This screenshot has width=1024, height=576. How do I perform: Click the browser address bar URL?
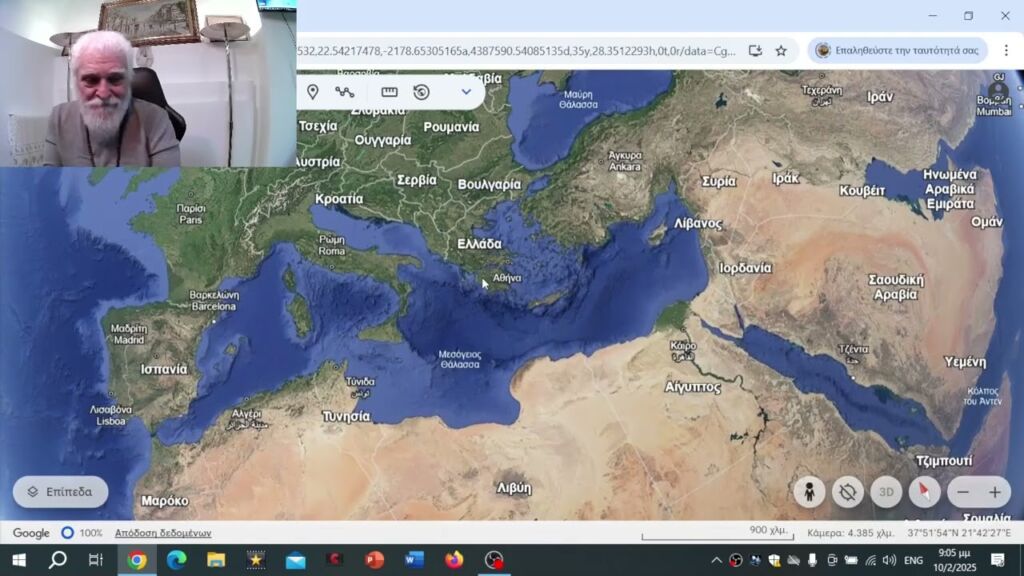[516, 51]
